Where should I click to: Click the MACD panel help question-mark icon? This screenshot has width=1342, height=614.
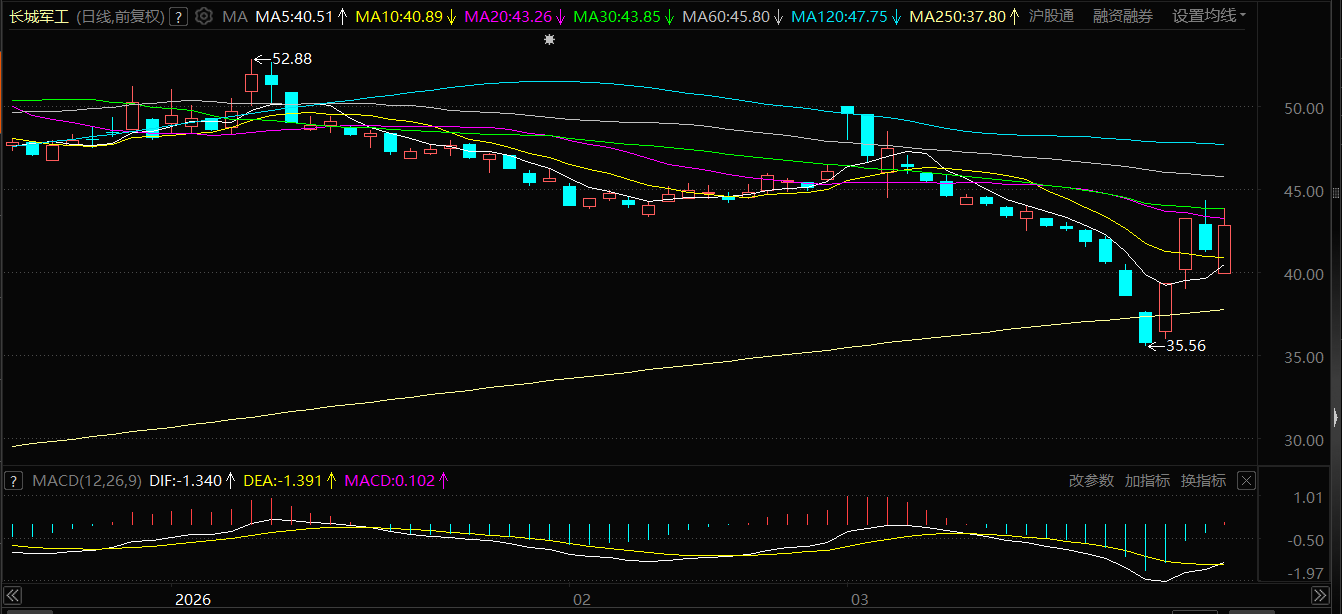[x=13, y=481]
